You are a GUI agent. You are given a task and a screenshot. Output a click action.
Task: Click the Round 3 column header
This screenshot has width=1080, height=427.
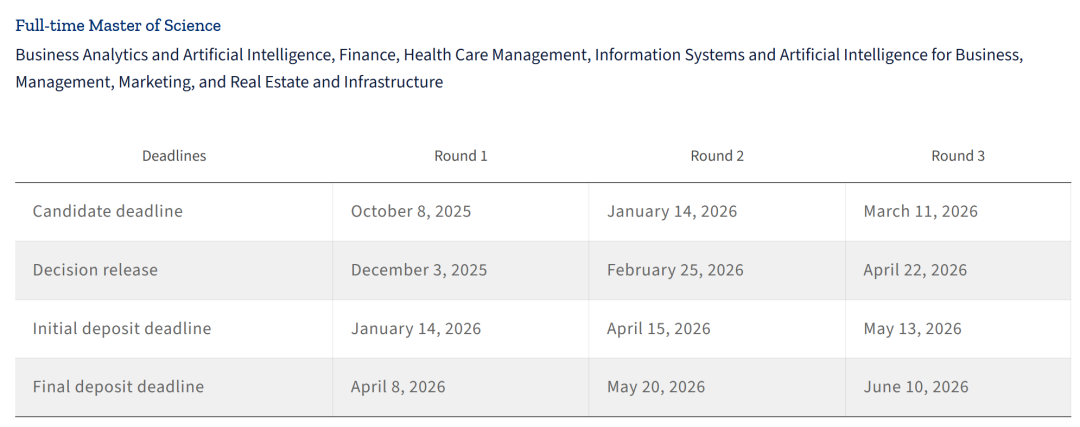click(x=958, y=156)
